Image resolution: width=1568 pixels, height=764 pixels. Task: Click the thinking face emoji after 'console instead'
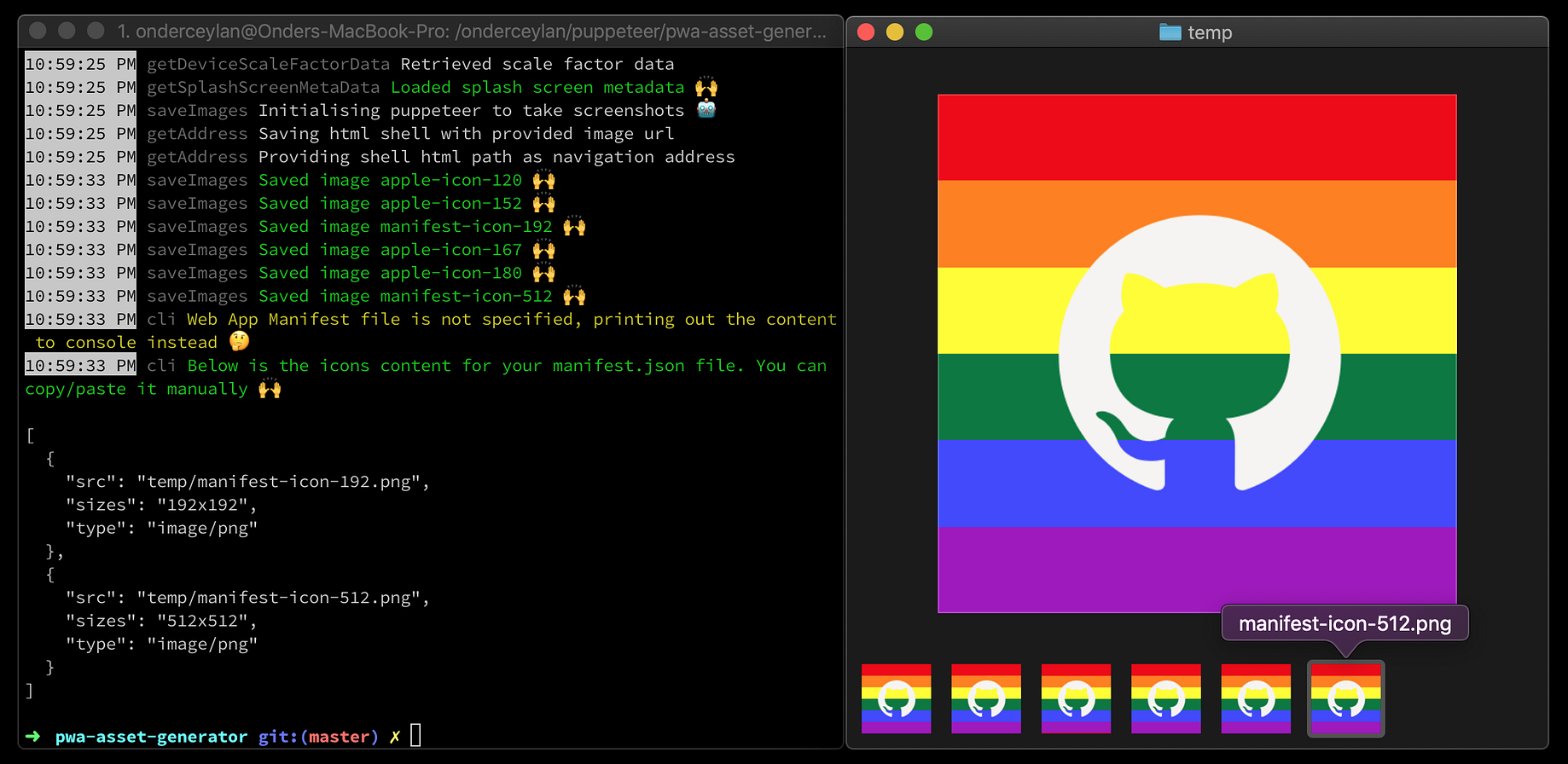point(239,341)
